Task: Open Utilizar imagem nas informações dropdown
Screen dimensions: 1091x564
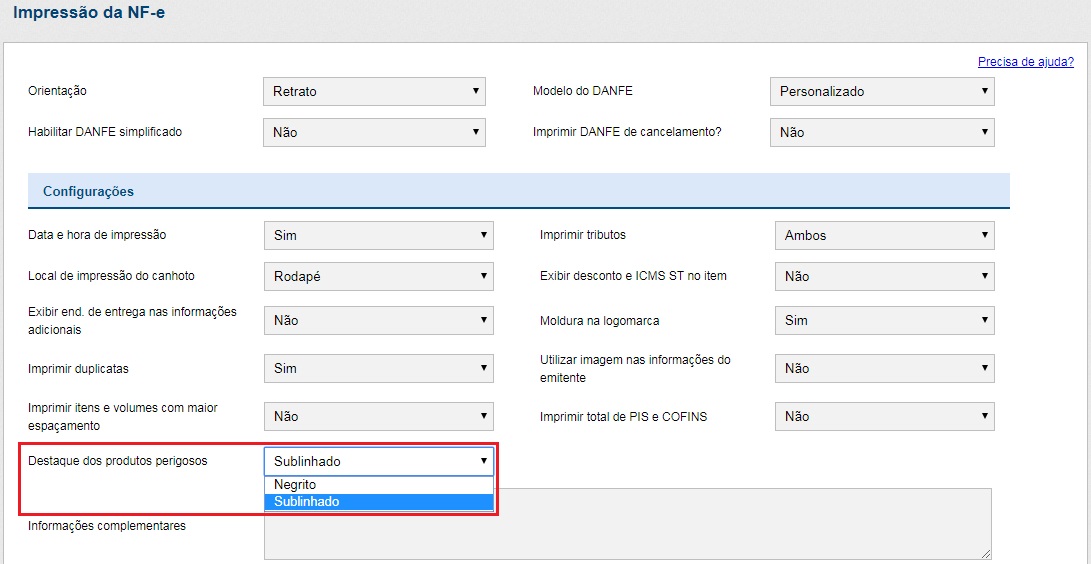Action: [884, 368]
